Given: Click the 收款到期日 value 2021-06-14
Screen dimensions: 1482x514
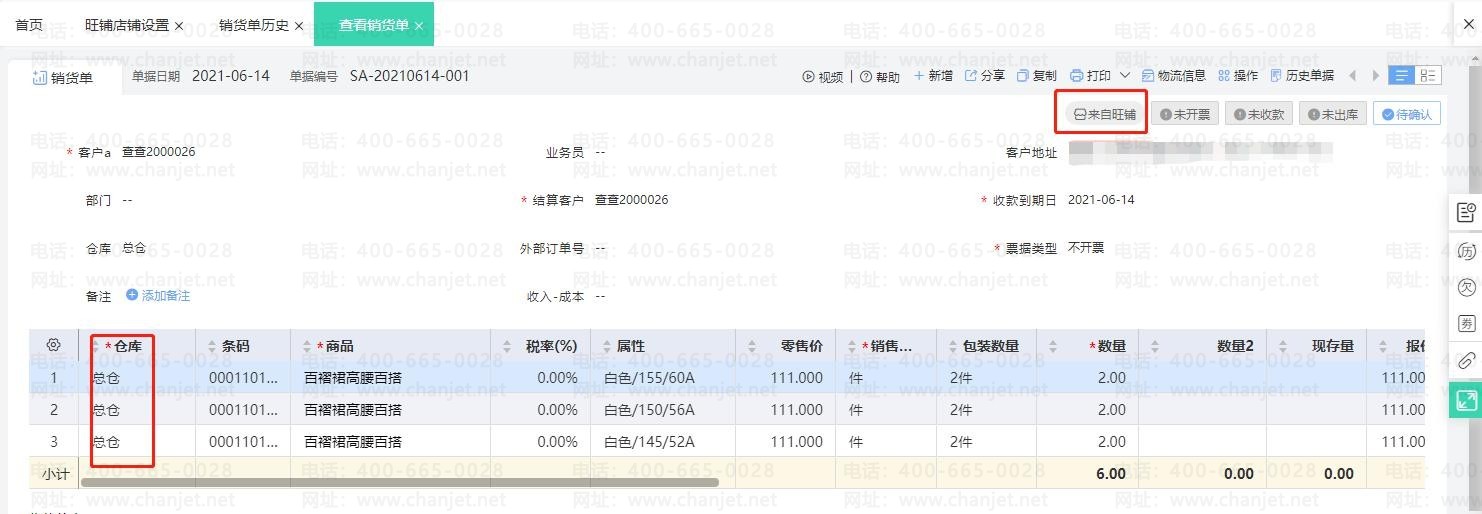Looking at the screenshot, I should point(1101,200).
